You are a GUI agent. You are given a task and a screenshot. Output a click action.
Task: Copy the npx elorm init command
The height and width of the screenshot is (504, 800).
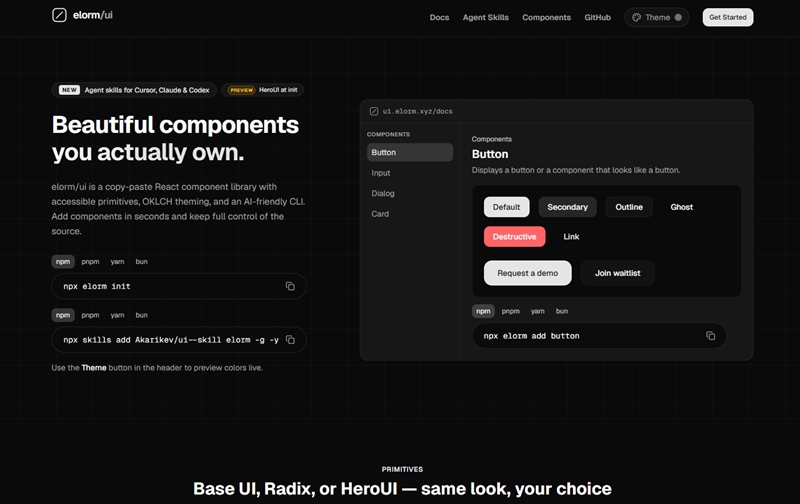[290, 286]
